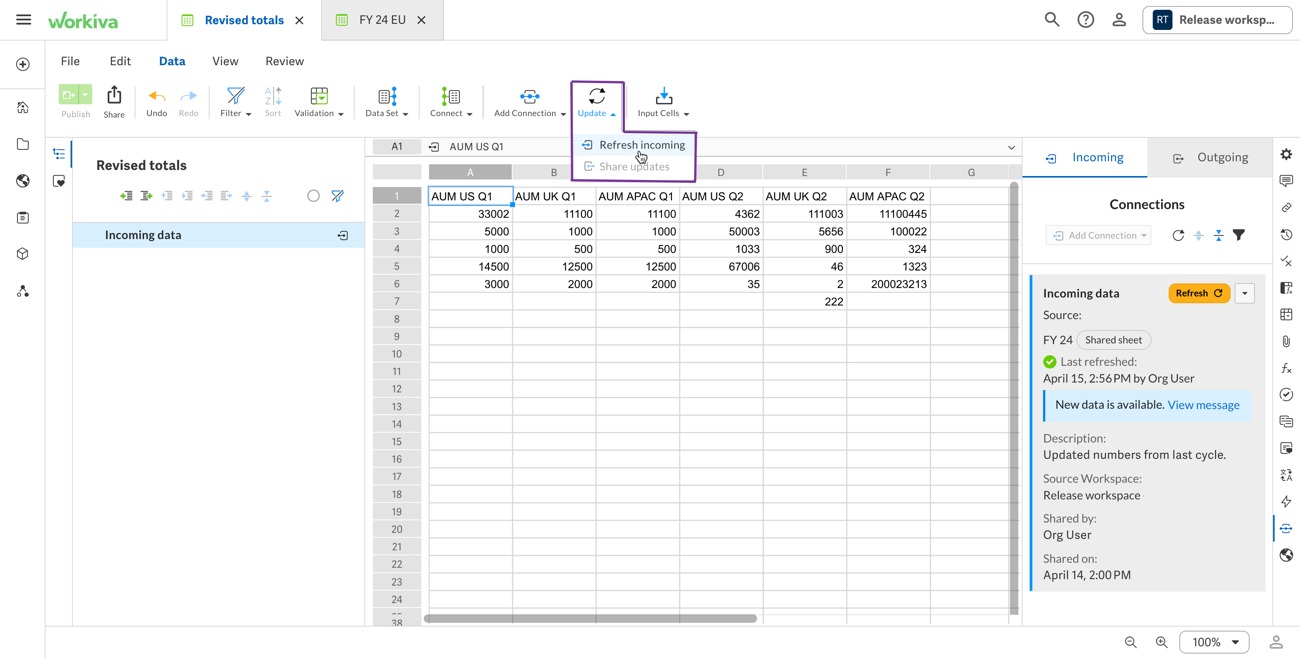1300x658 pixels.
Task: Toggle the outline panel view icon
Action: (59, 154)
